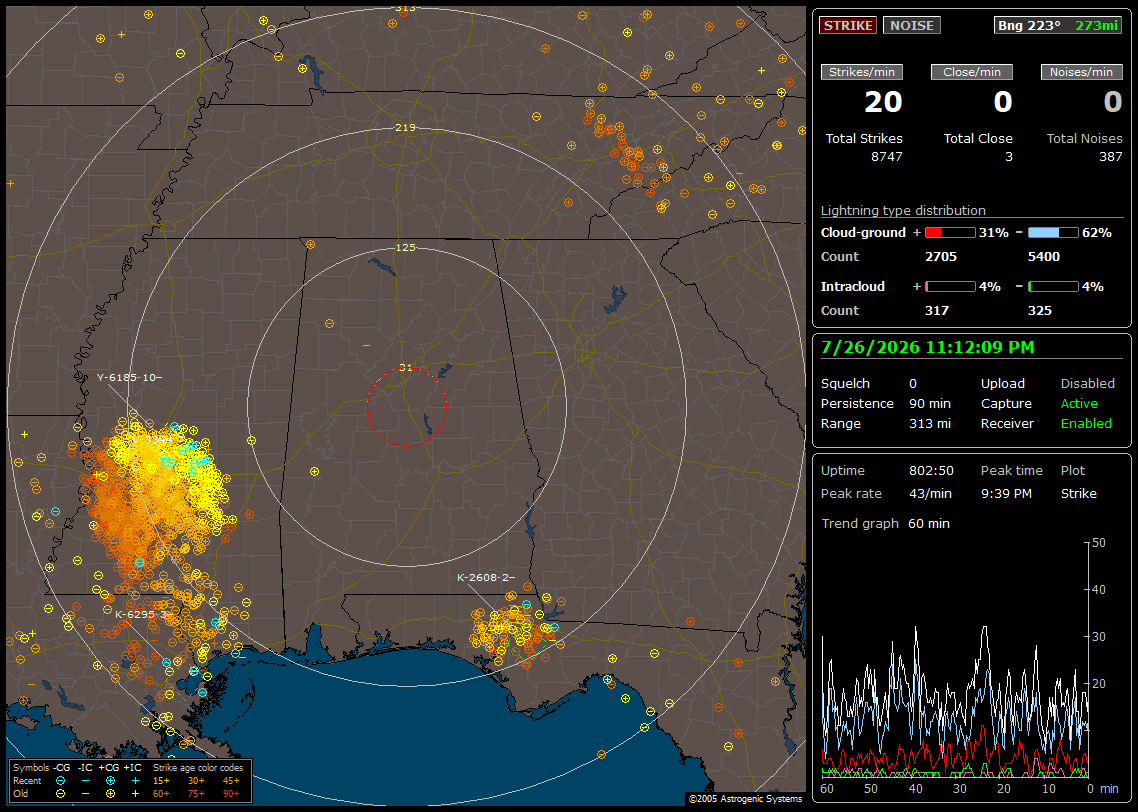Click the NOISE mode button

pos(912,25)
